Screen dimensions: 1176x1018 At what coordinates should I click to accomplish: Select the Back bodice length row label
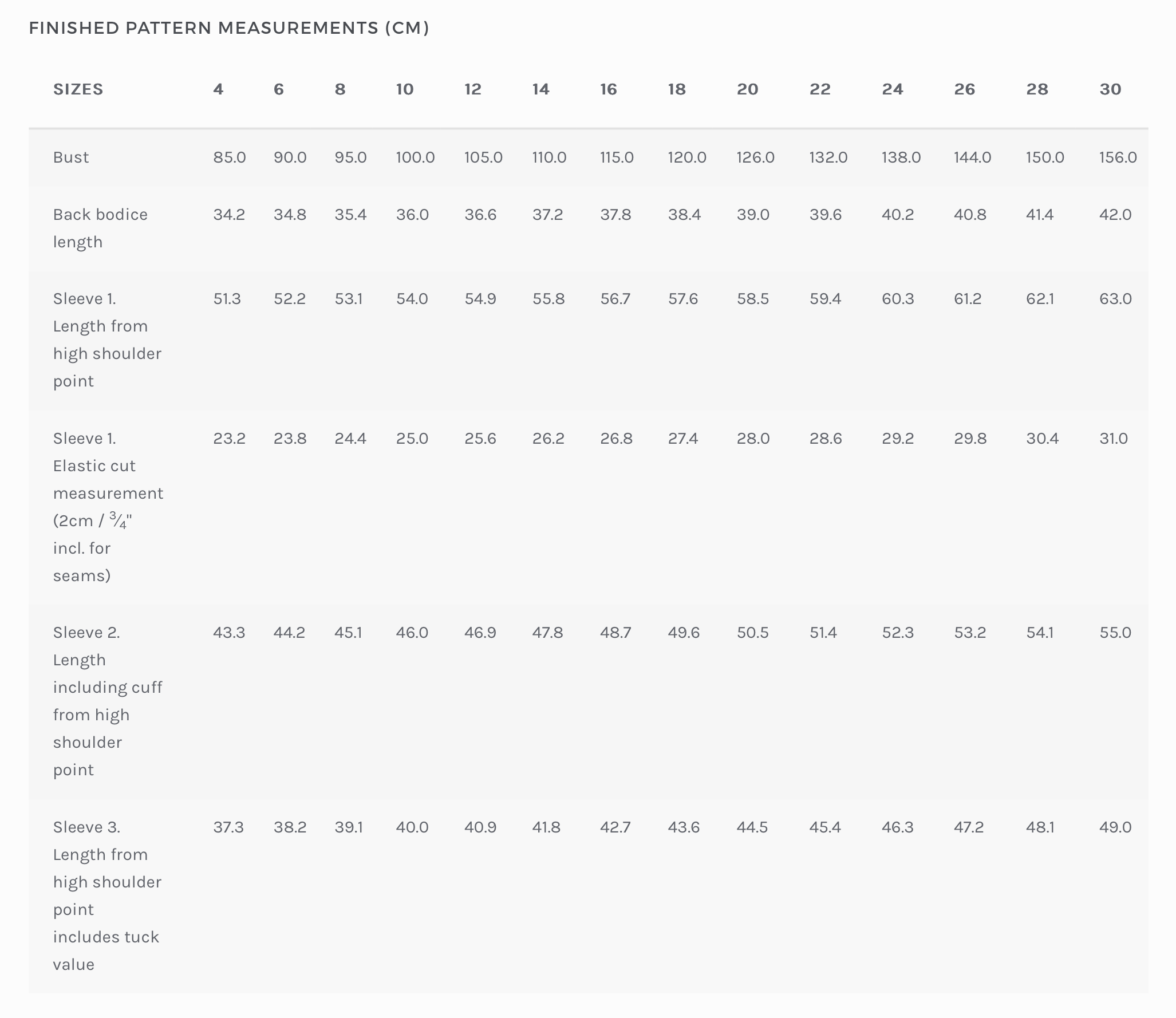click(100, 228)
